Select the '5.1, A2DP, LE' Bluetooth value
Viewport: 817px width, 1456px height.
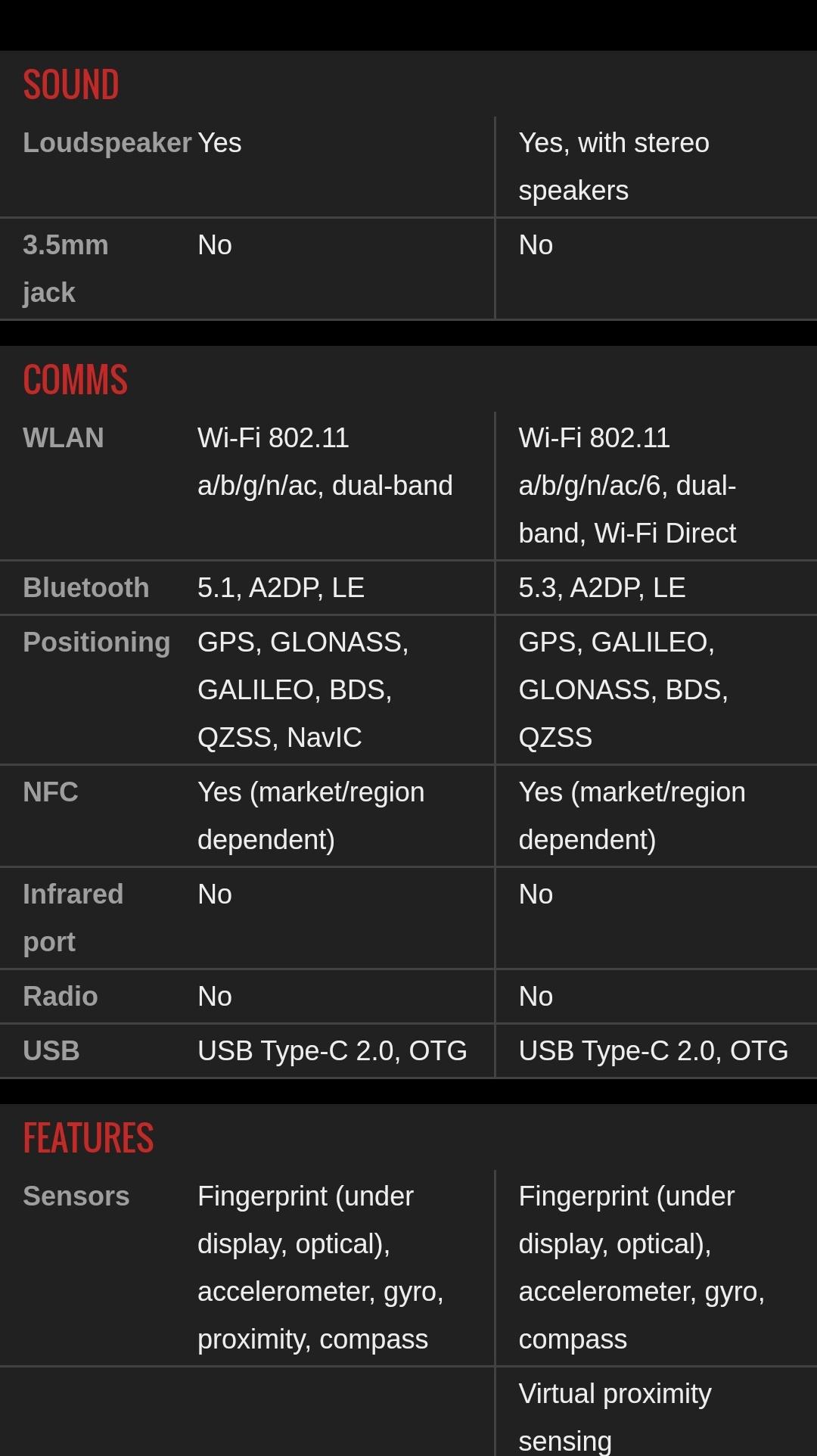(281, 588)
